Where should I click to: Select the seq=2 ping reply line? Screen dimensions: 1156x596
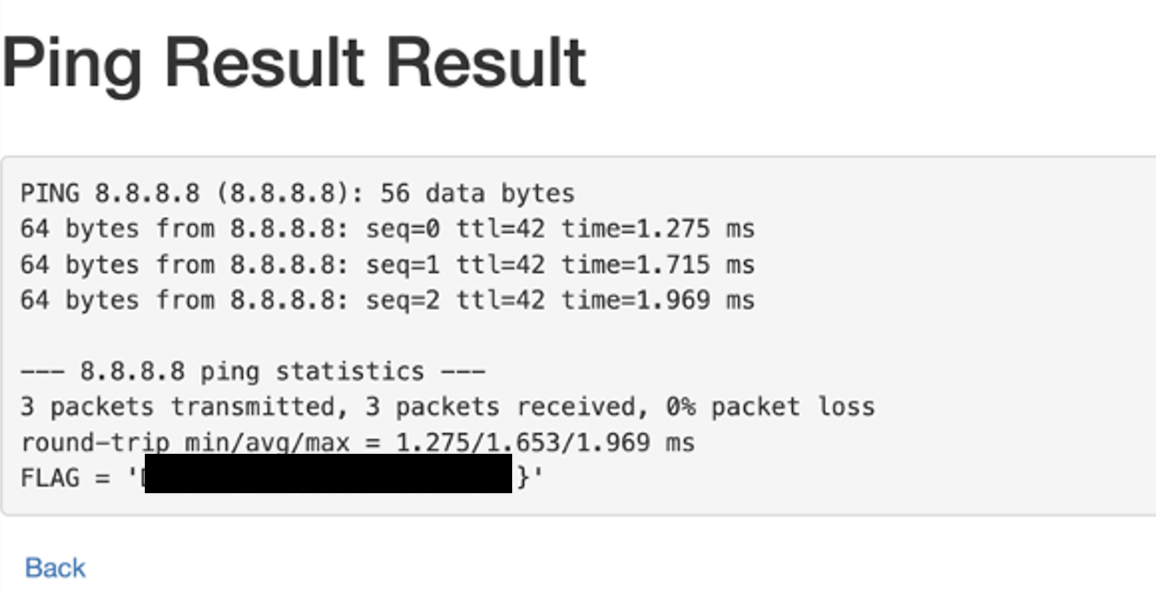[x=387, y=300]
